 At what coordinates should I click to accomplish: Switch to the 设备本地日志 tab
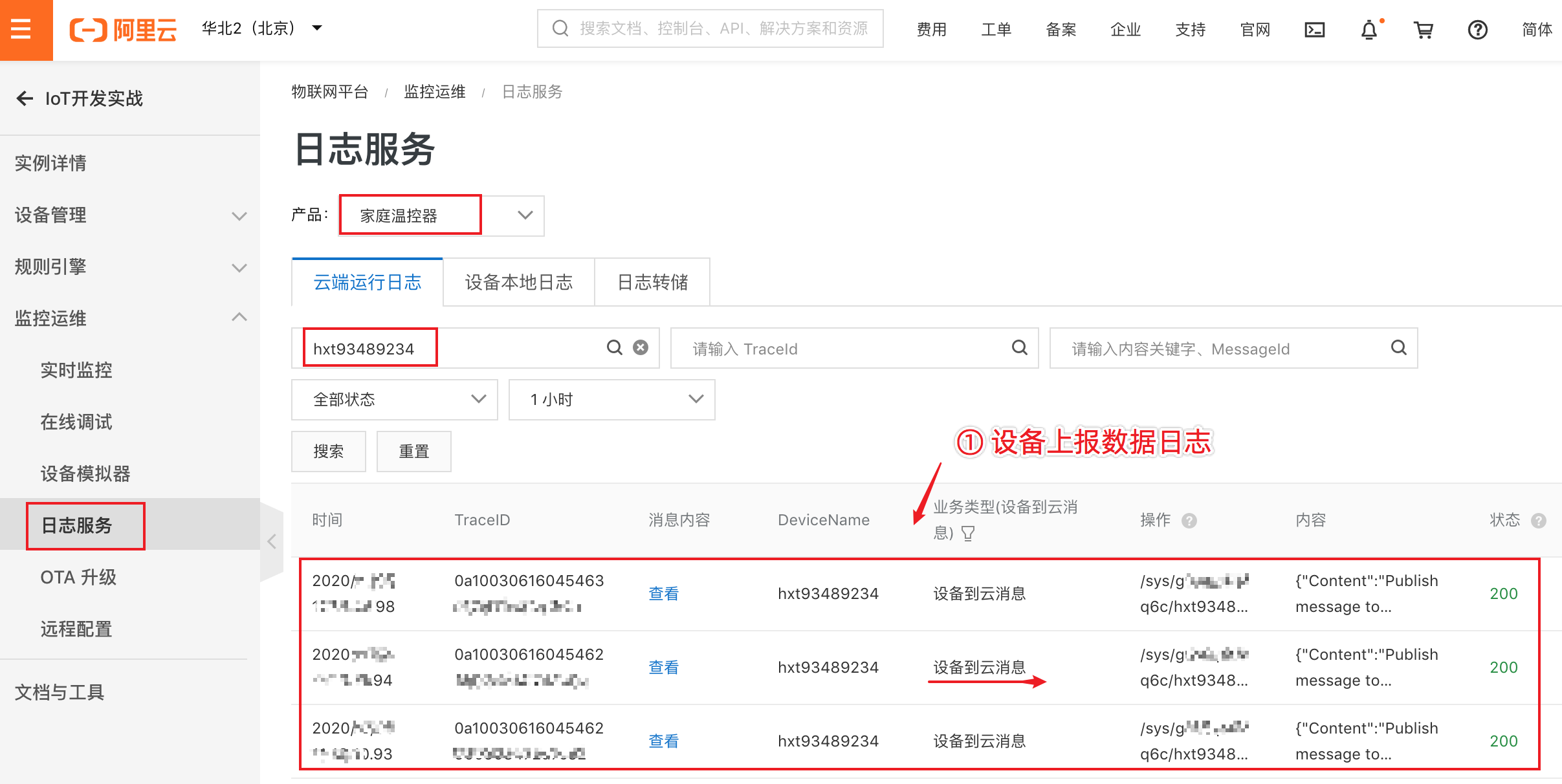518,283
